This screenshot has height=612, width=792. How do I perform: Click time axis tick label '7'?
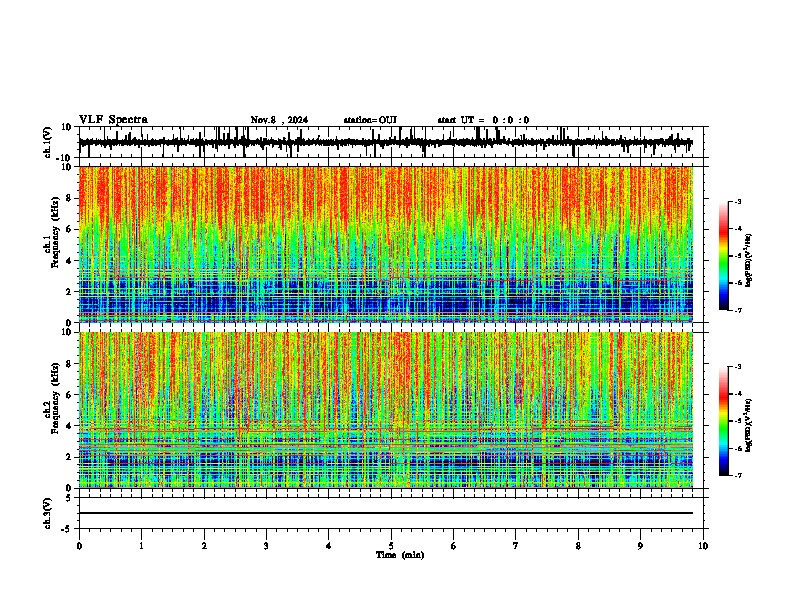(x=516, y=546)
